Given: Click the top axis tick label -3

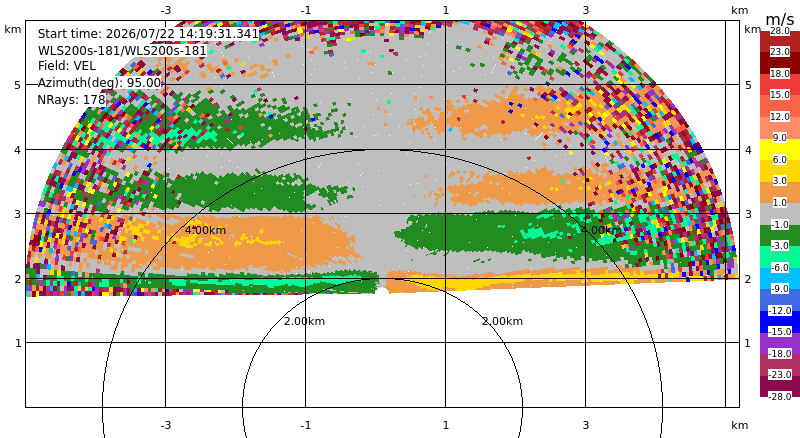Looking at the screenshot, I should coord(166,10).
